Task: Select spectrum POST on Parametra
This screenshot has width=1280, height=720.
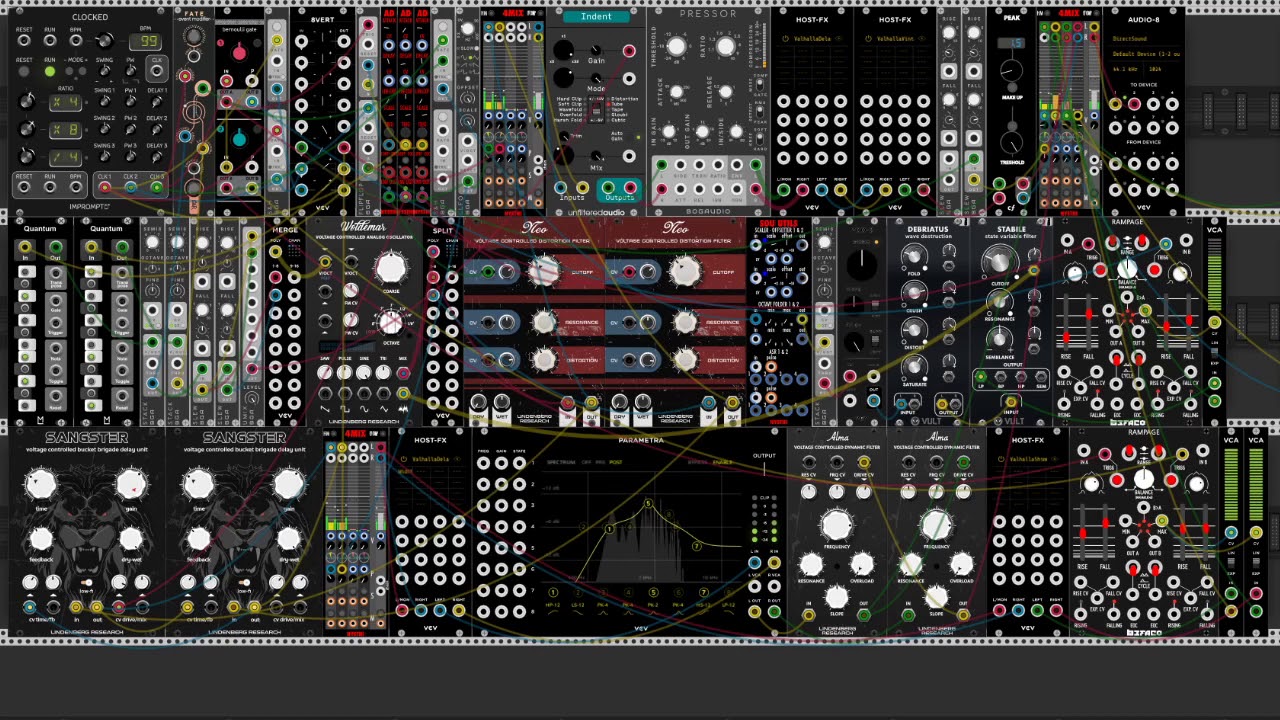Action: (x=616, y=462)
